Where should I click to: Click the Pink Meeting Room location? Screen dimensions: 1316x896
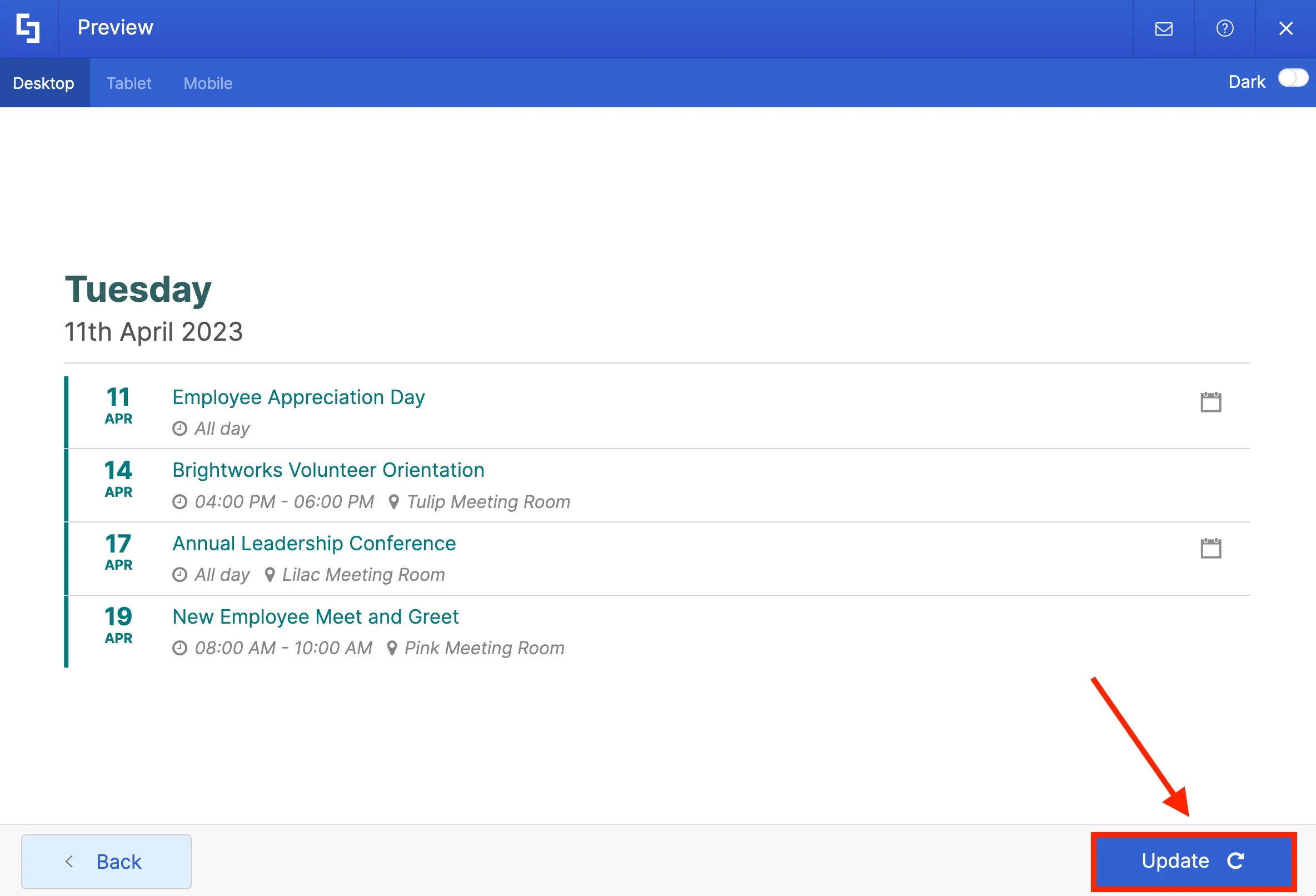[485, 648]
